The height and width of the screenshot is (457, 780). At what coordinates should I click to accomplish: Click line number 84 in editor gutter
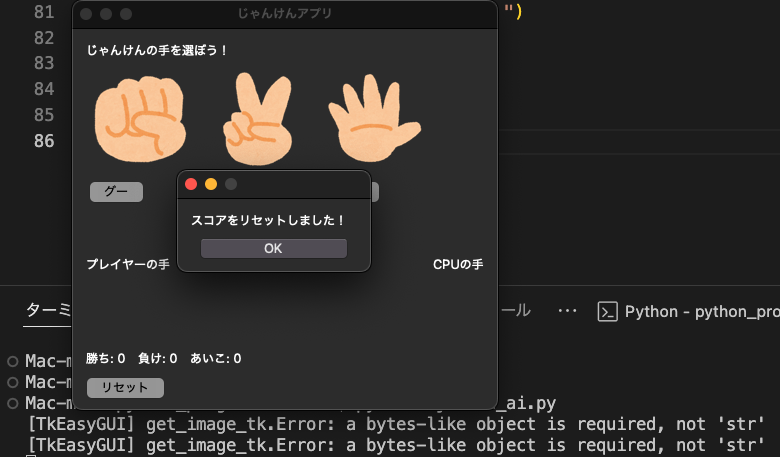(44, 89)
